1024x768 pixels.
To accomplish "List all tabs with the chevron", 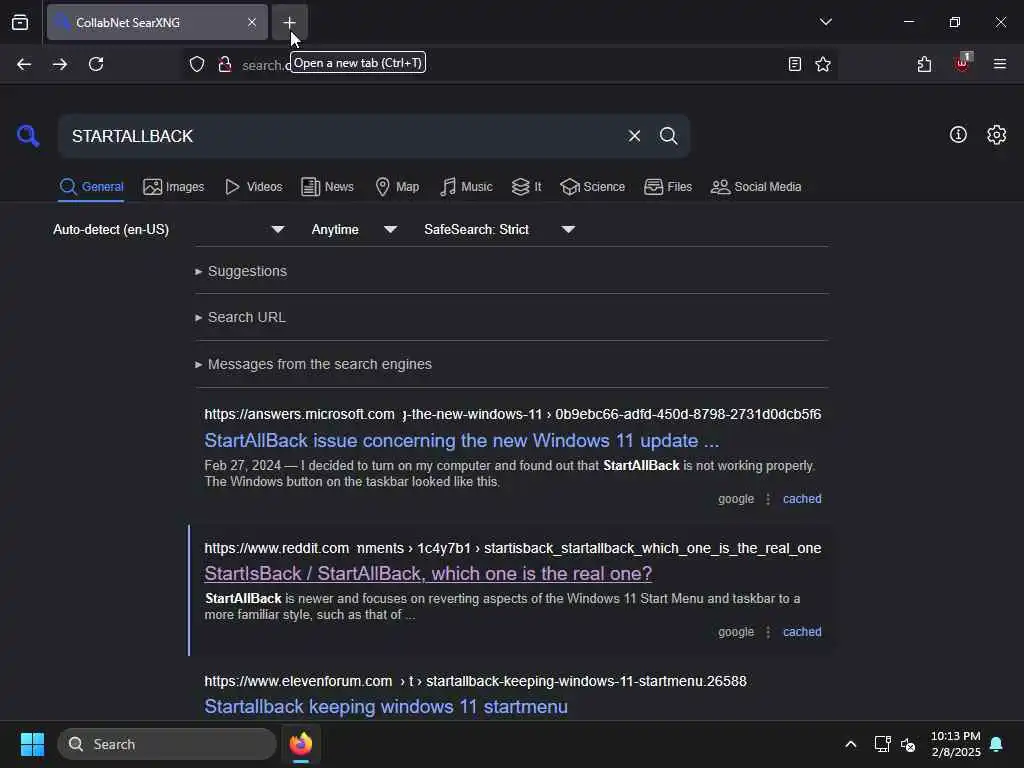I will pyautogui.click(x=825, y=22).
